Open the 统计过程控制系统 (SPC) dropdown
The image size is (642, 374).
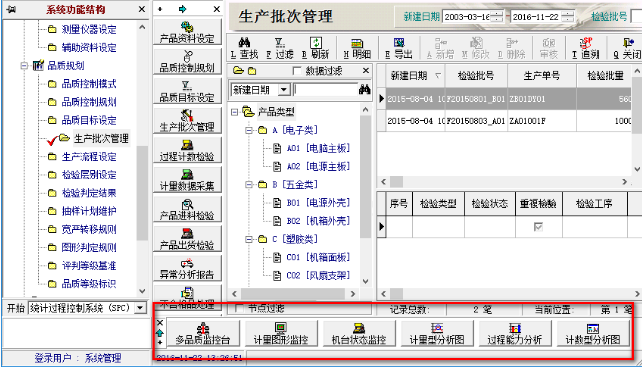[x=140, y=308]
